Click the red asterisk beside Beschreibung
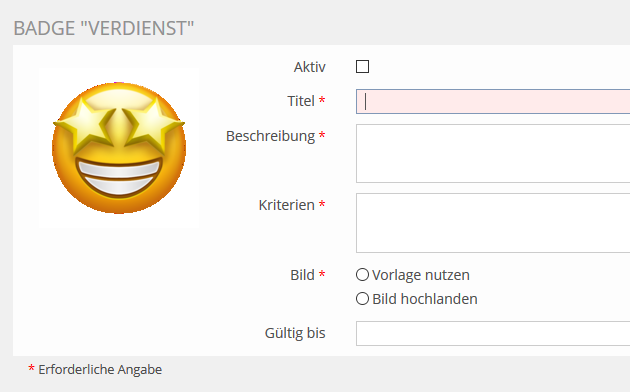The height and width of the screenshot is (392, 630). pyautogui.click(x=322, y=135)
